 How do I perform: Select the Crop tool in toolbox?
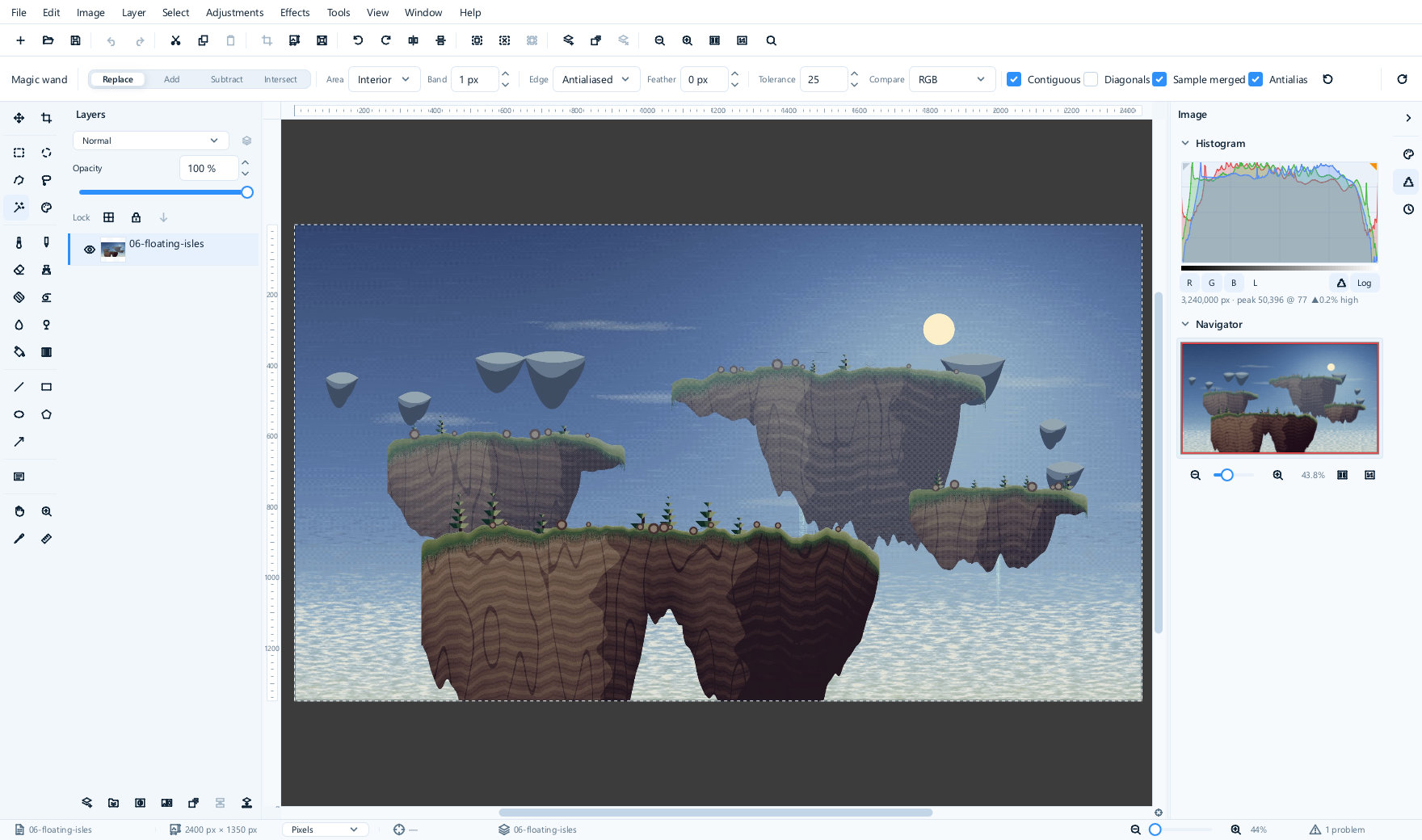click(46, 118)
